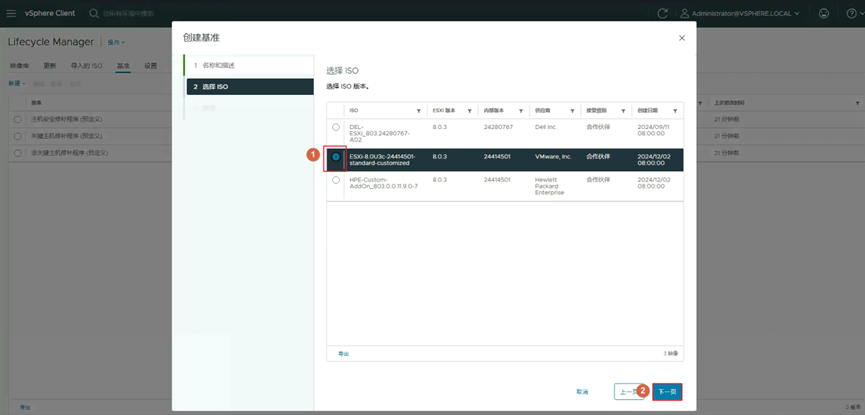The width and height of the screenshot is (865, 415).
Task: Click the filter icon in 供应商 column
Action: (573, 110)
